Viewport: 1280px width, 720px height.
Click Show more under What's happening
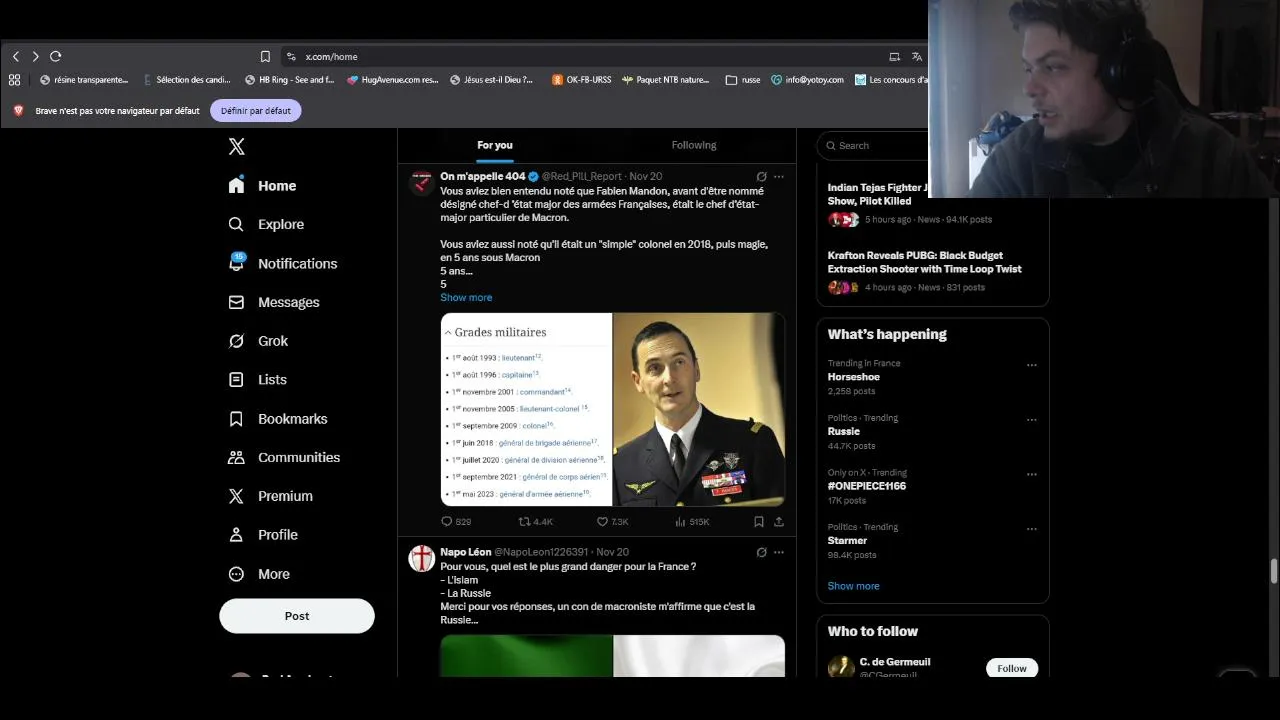[x=853, y=586]
